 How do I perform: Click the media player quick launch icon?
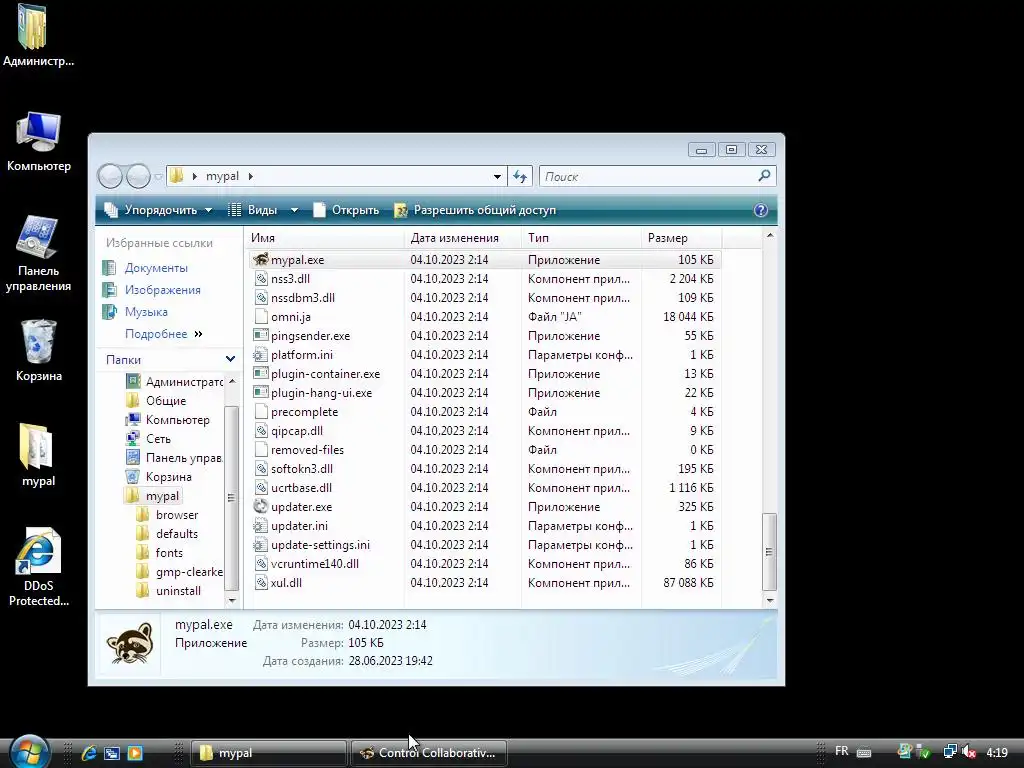point(135,753)
